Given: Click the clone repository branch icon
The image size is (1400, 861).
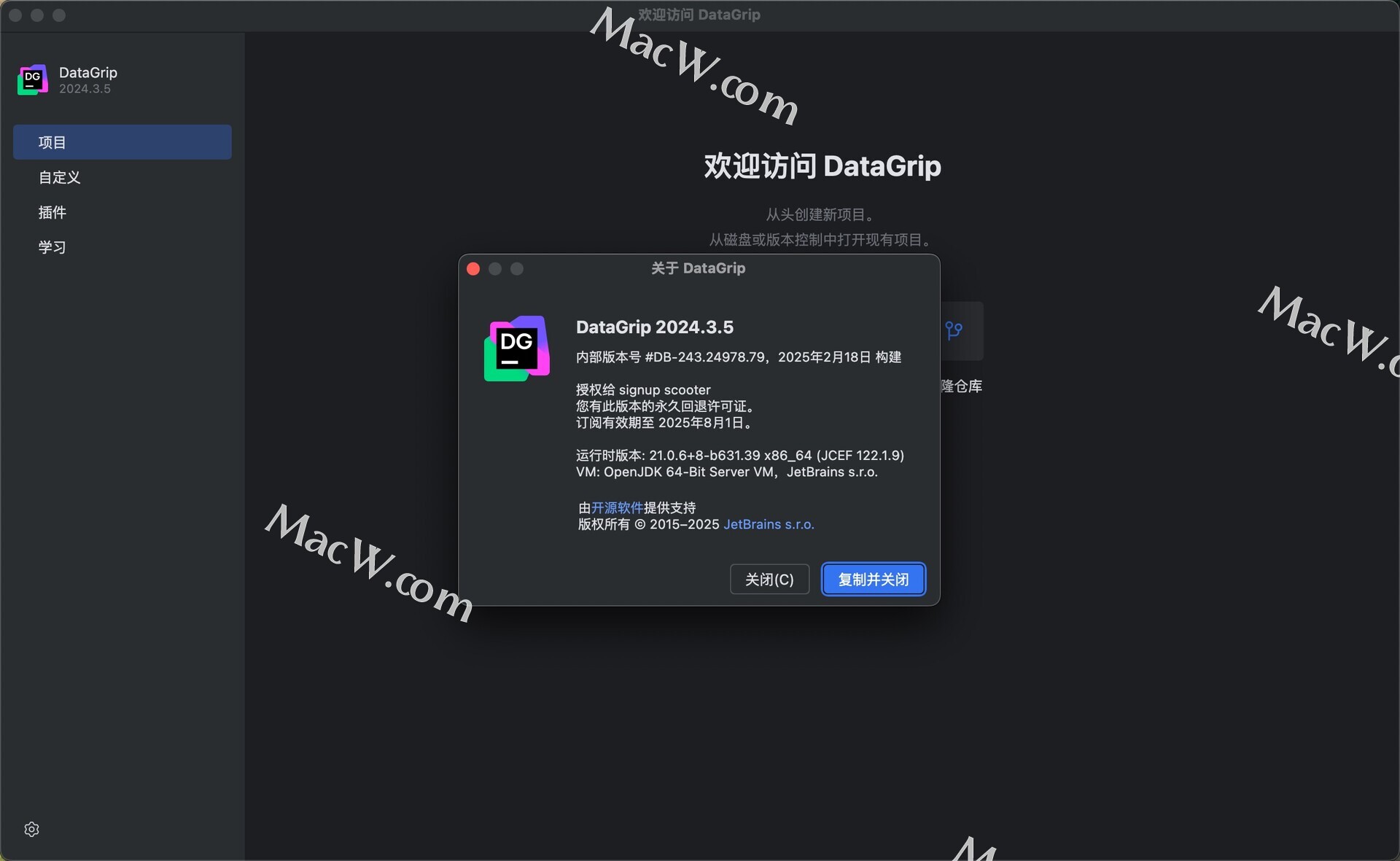Looking at the screenshot, I should coord(954,331).
